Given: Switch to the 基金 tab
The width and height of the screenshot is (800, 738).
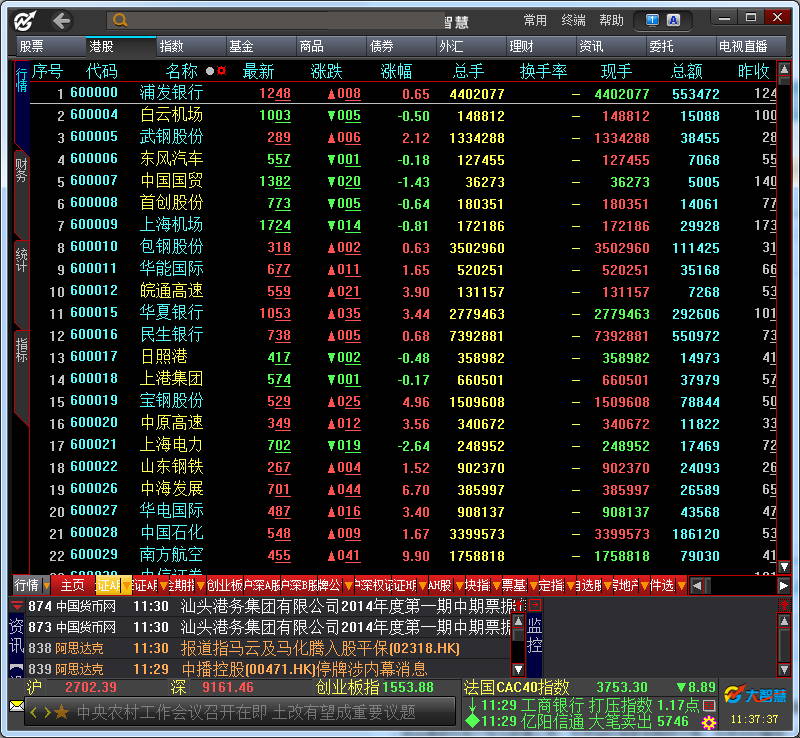Looking at the screenshot, I should (x=241, y=46).
